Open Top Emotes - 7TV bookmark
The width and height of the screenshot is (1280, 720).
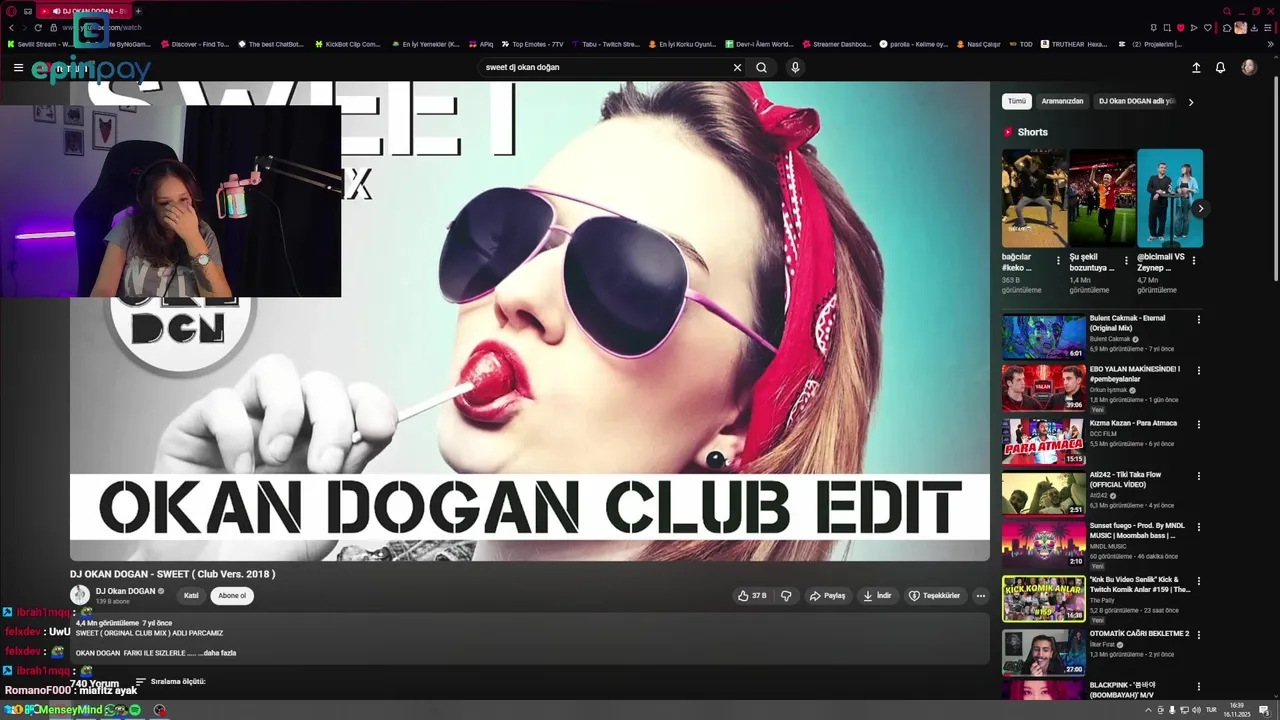pyautogui.click(x=533, y=44)
